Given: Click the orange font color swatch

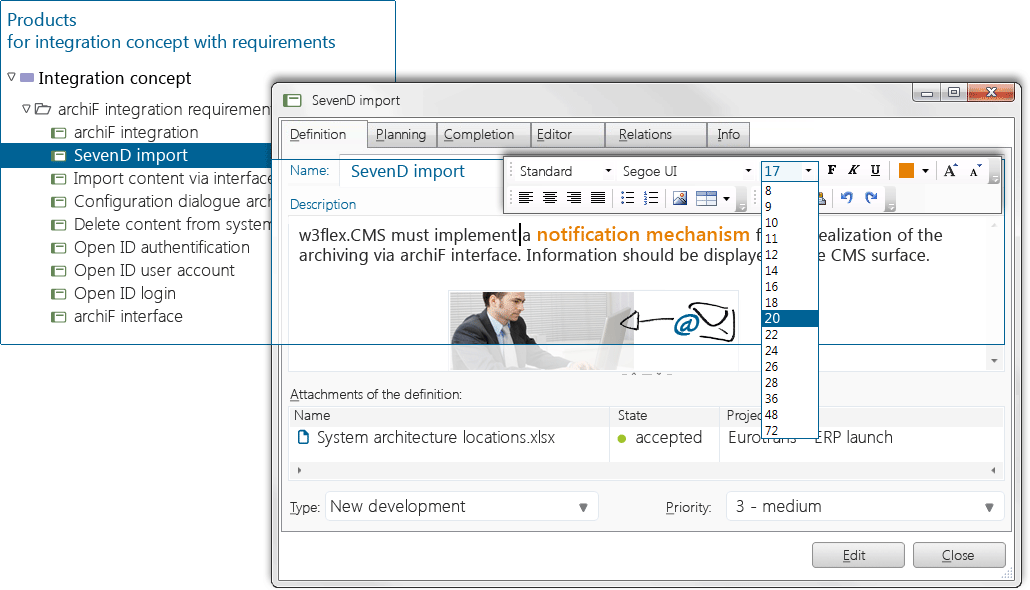Looking at the screenshot, I should (x=906, y=170).
